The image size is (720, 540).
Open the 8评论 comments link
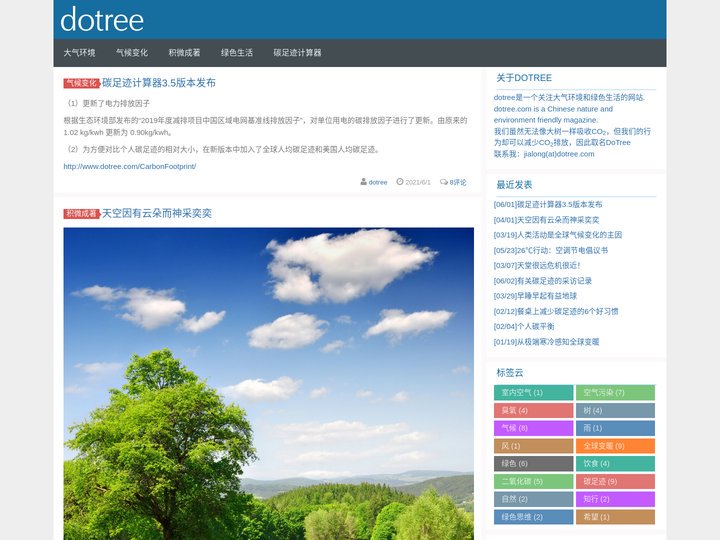coord(458,182)
